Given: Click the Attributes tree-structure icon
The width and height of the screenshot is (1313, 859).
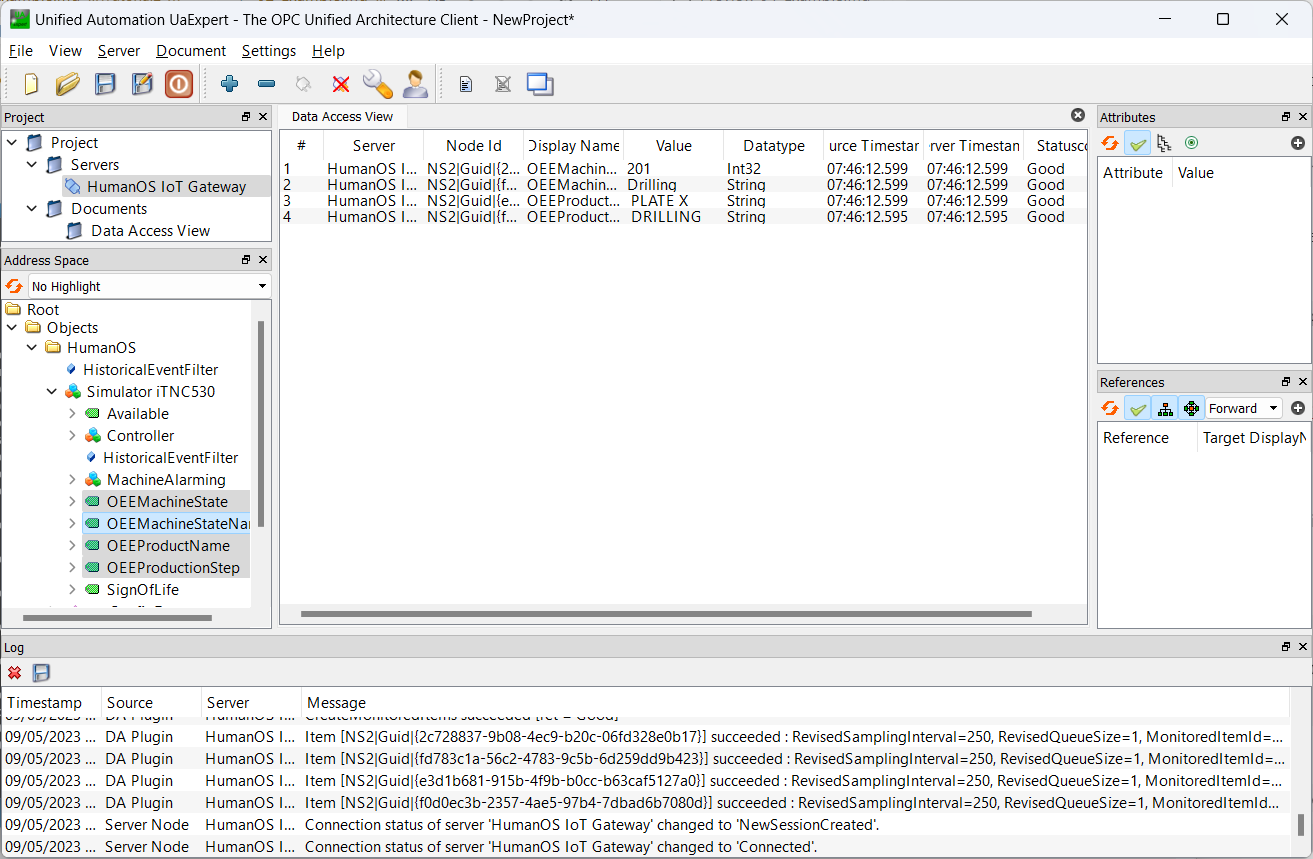Looking at the screenshot, I should (x=1164, y=143).
